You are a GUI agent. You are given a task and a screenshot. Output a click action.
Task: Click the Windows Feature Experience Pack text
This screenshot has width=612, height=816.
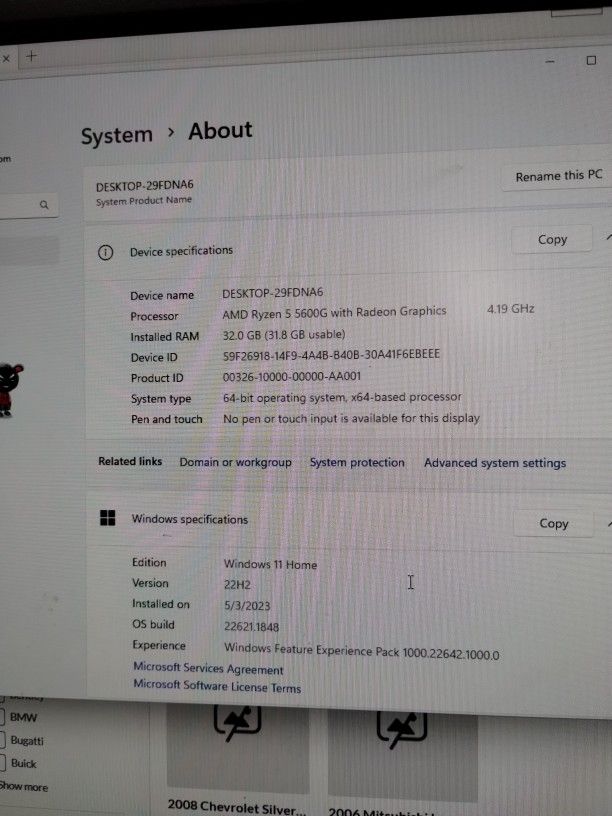tap(361, 652)
